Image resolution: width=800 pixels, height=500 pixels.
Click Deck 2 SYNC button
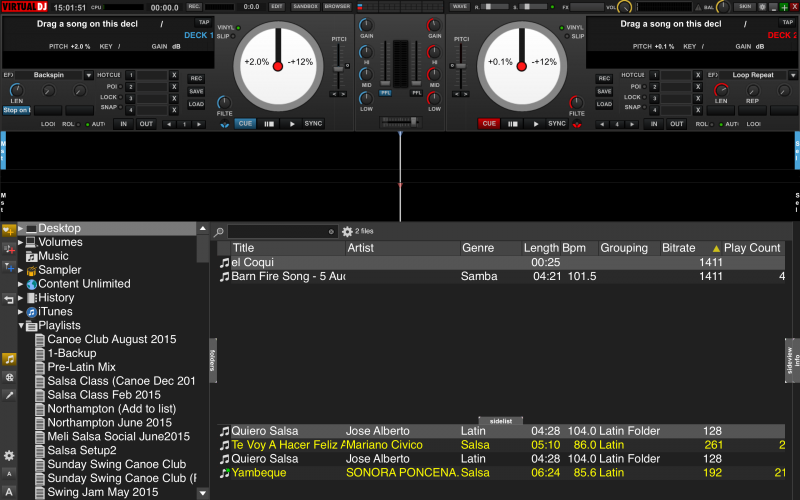pyautogui.click(x=557, y=123)
